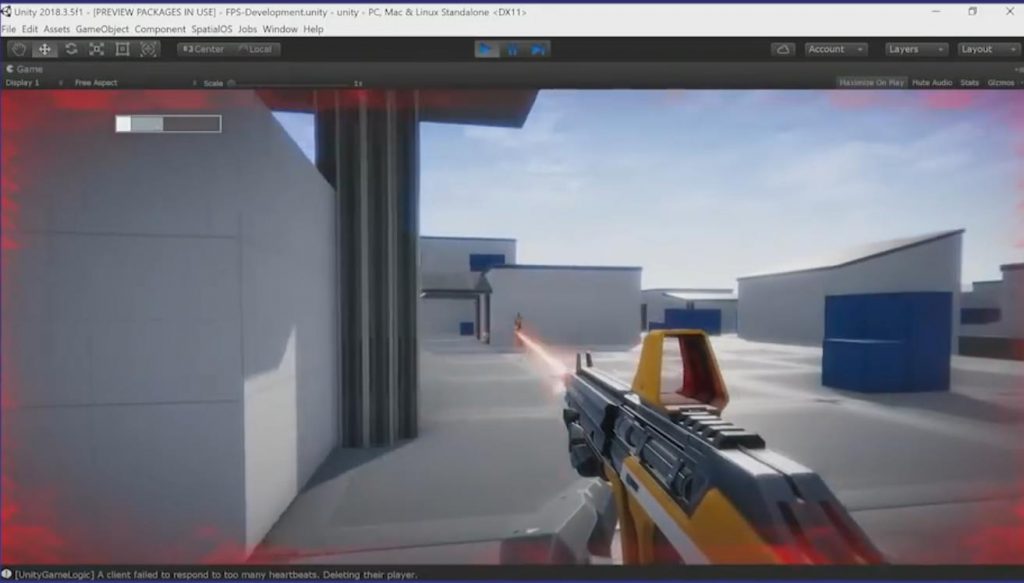
Task: Toggle pivot mode Center button
Action: click(204, 49)
